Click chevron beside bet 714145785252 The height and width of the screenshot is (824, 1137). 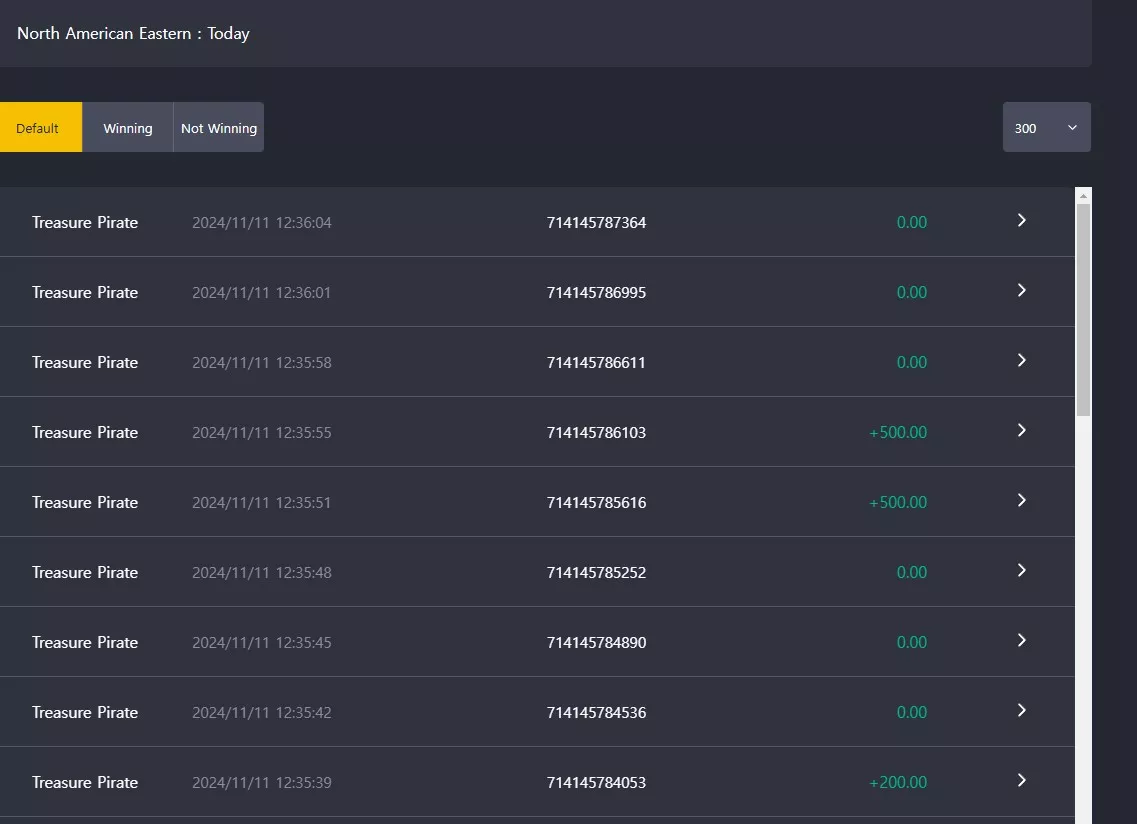point(1022,571)
